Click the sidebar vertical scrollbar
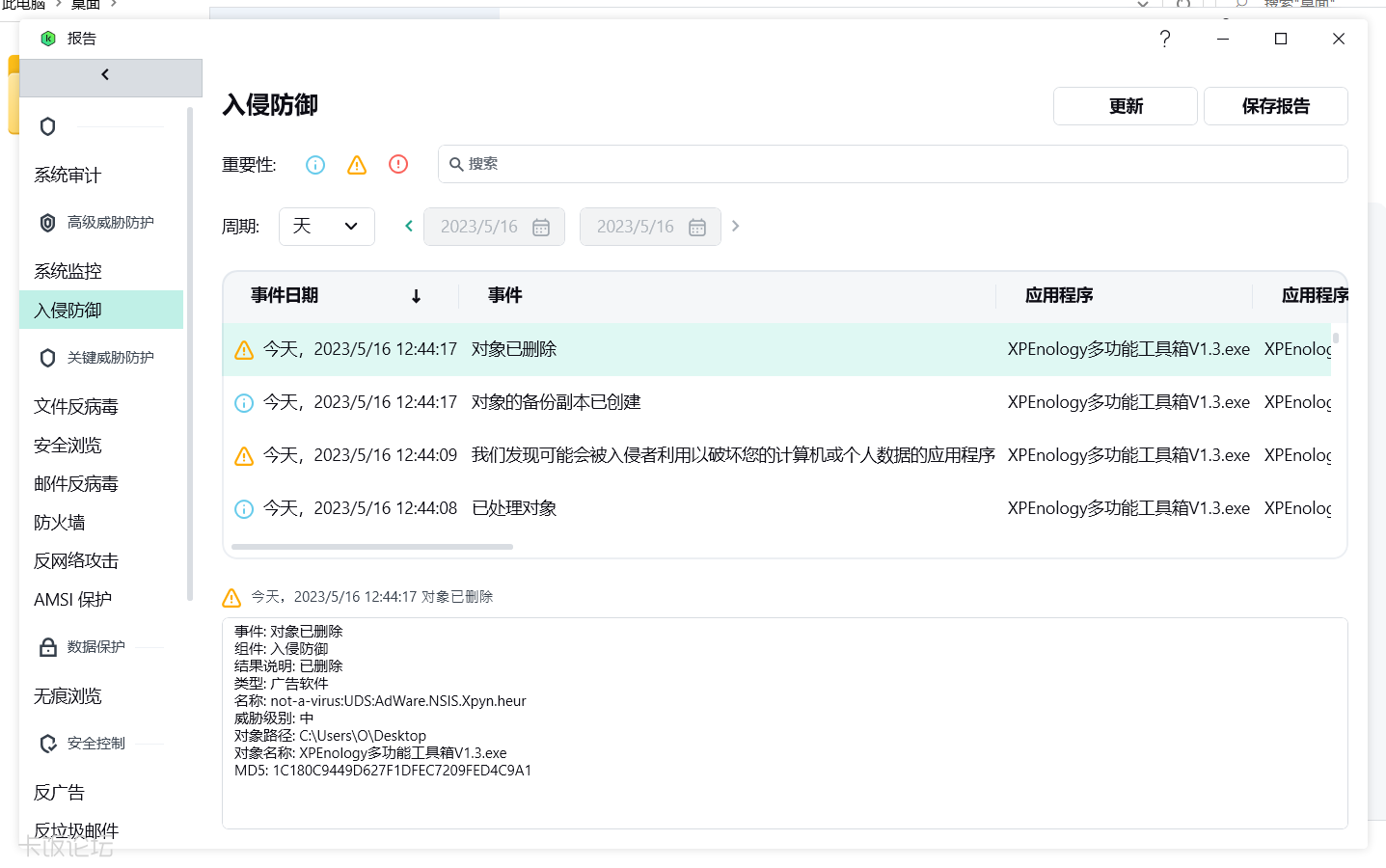The image size is (1386, 868). [x=190, y=352]
